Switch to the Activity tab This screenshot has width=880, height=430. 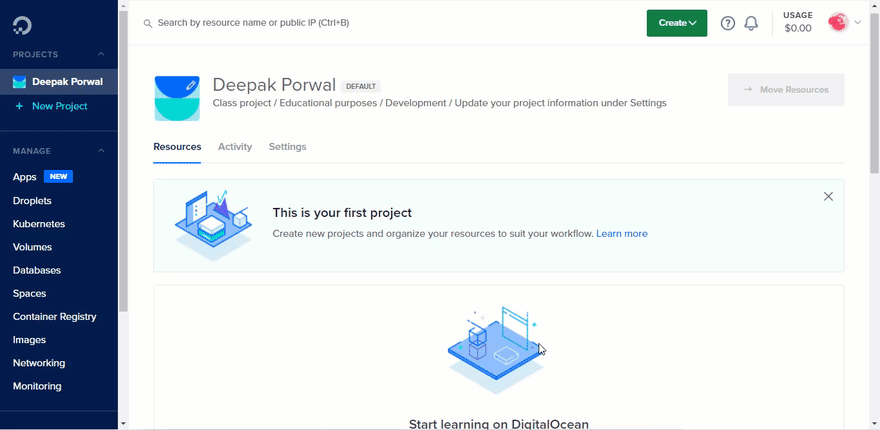tap(235, 147)
